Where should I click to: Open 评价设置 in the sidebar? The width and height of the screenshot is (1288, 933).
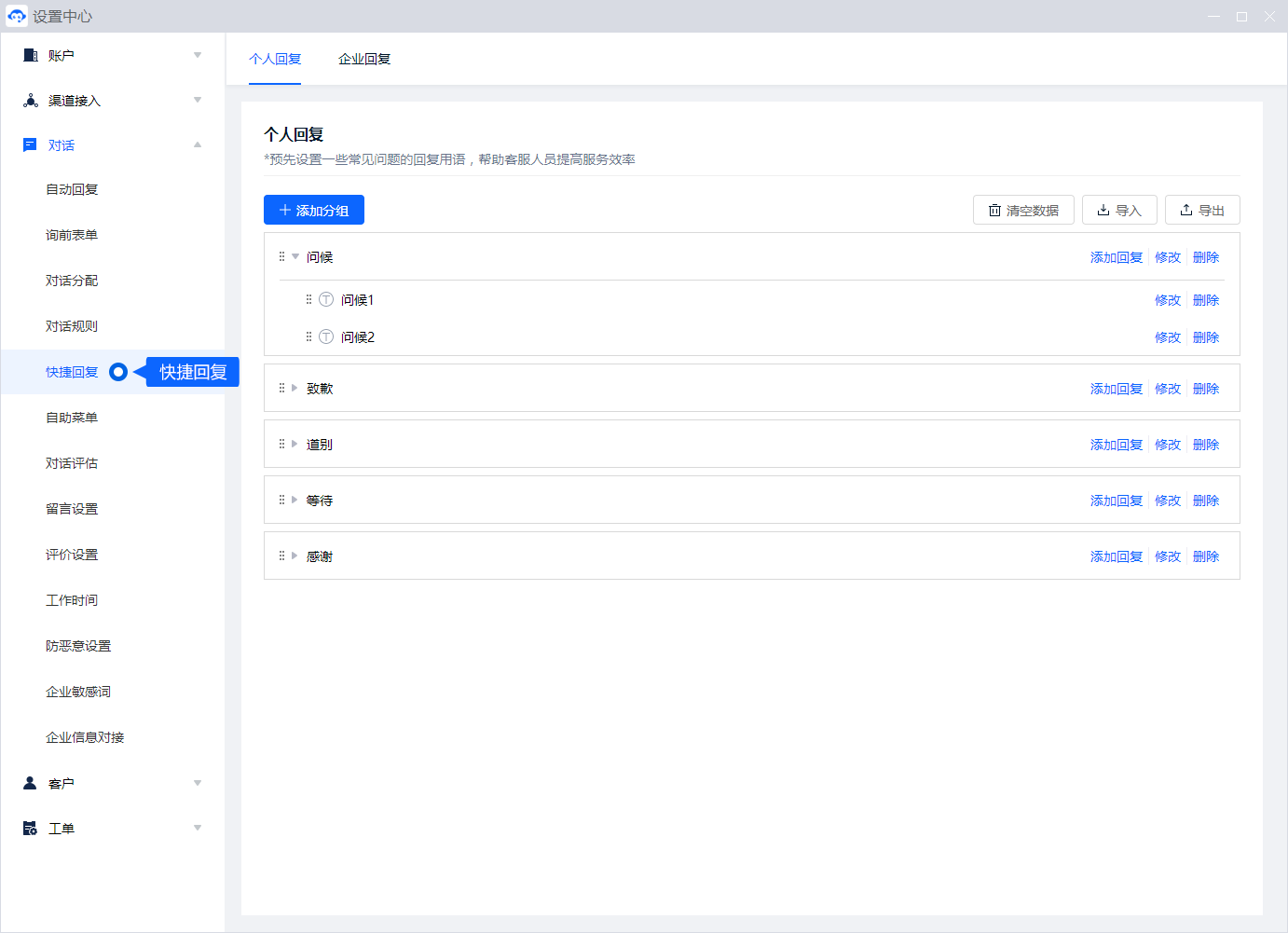point(72,555)
